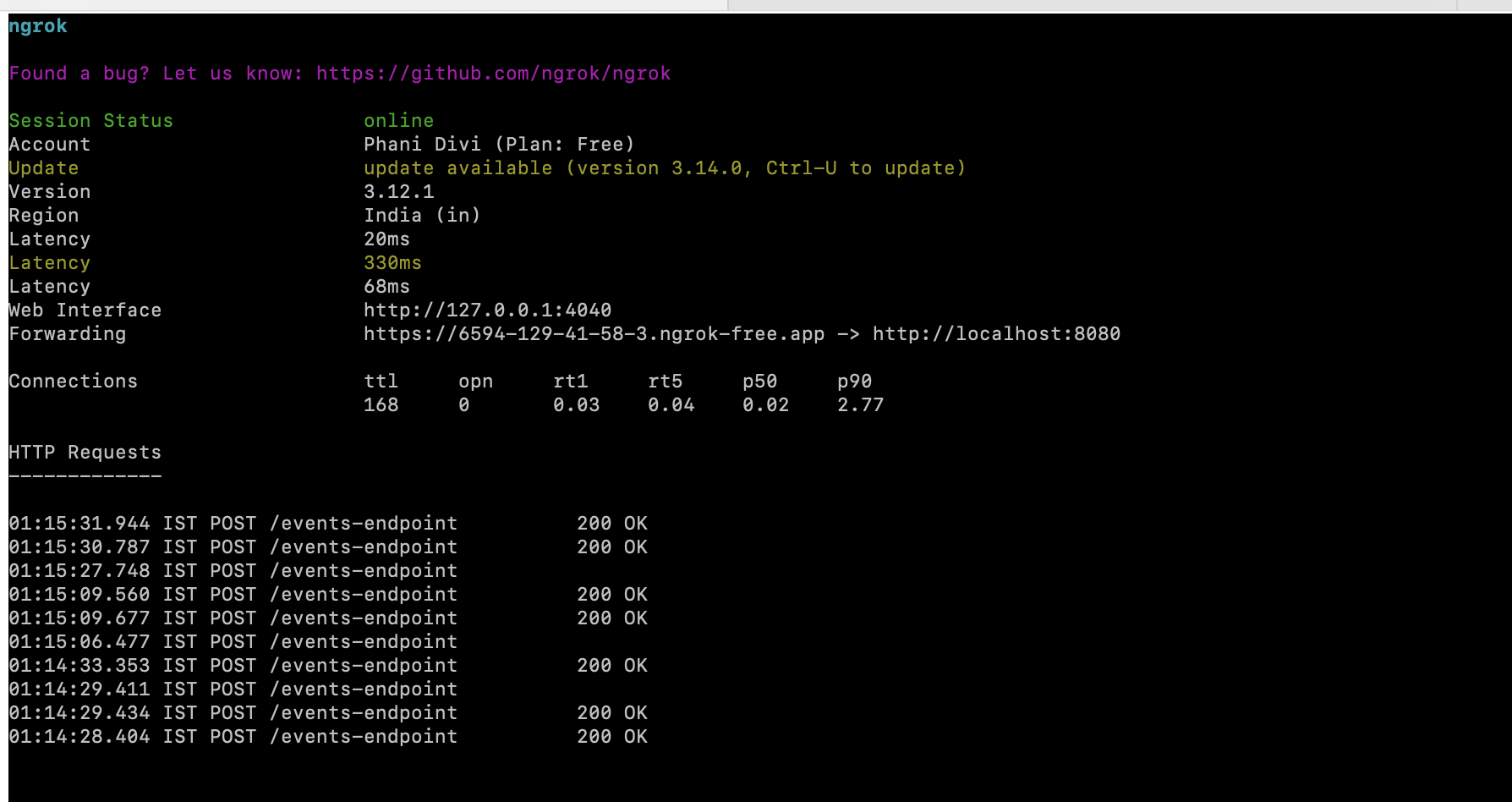Click the 'India (in)' region value

pyautogui.click(x=422, y=216)
